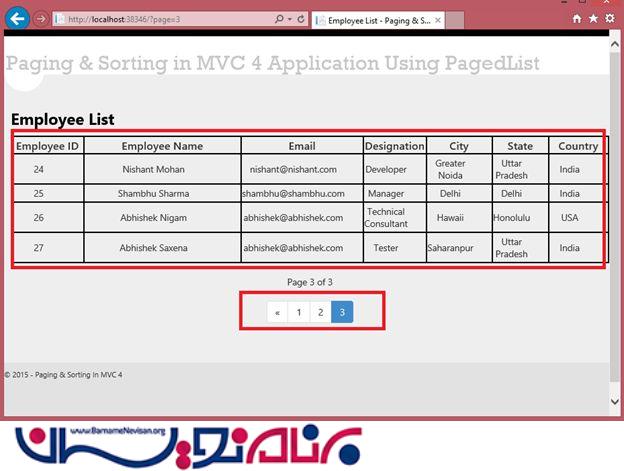Click the Paging & Sorting page title
Screen dimensions: 624x471
point(273,64)
